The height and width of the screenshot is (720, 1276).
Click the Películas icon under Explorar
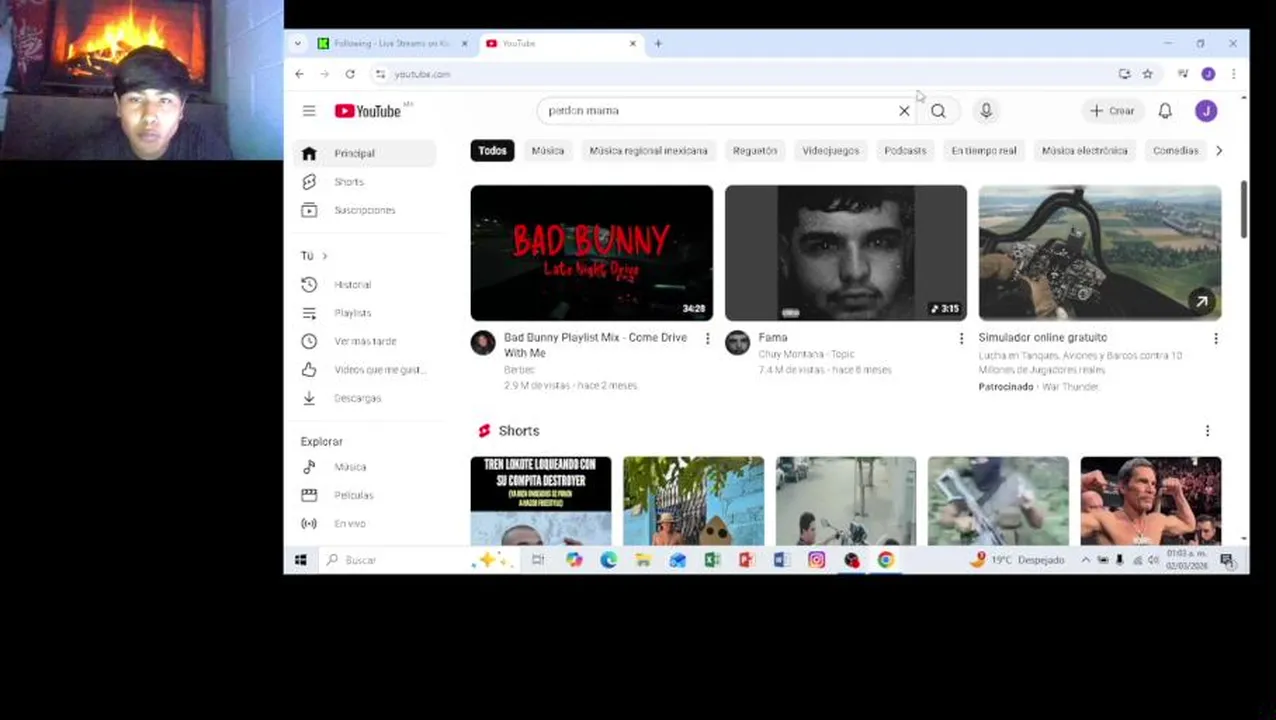tap(309, 495)
